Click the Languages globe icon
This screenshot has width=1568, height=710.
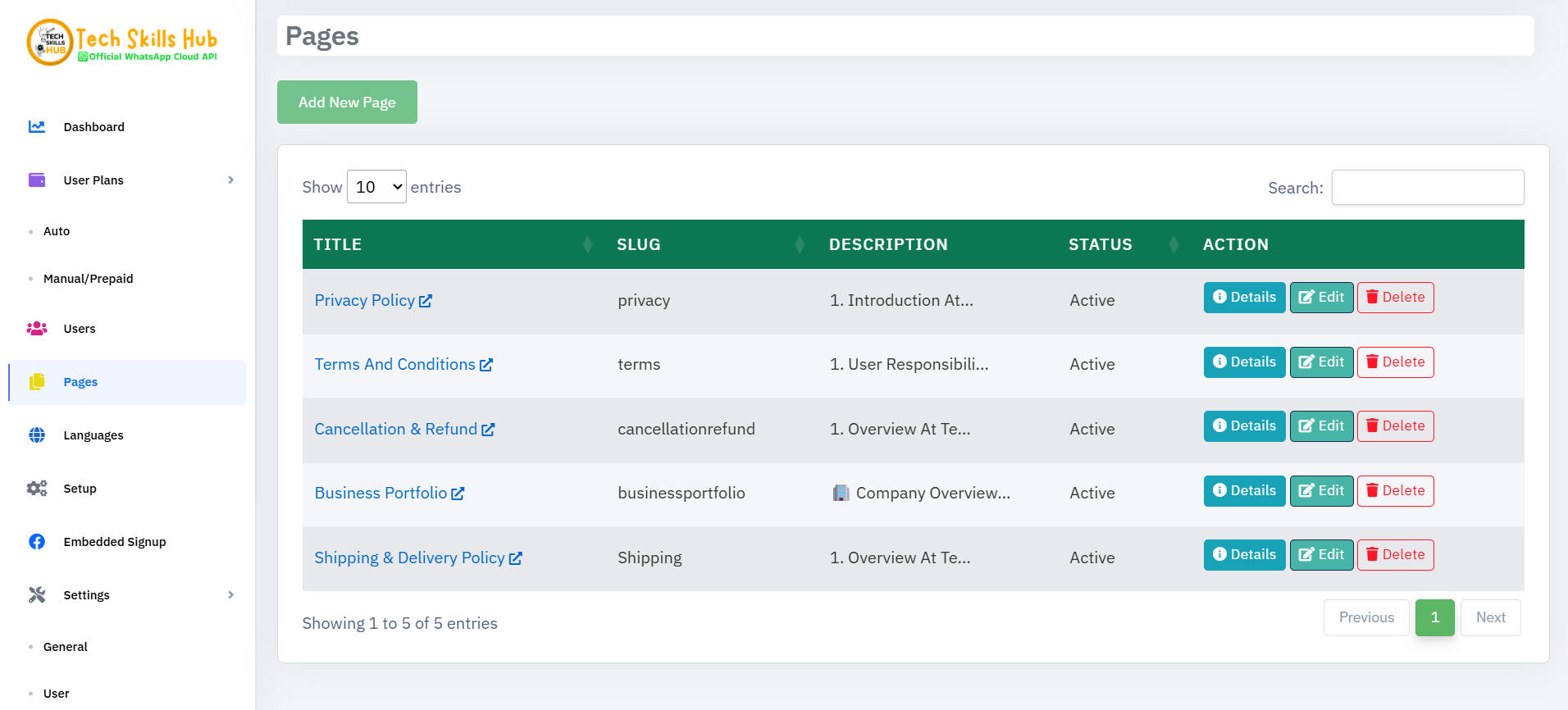click(x=37, y=435)
